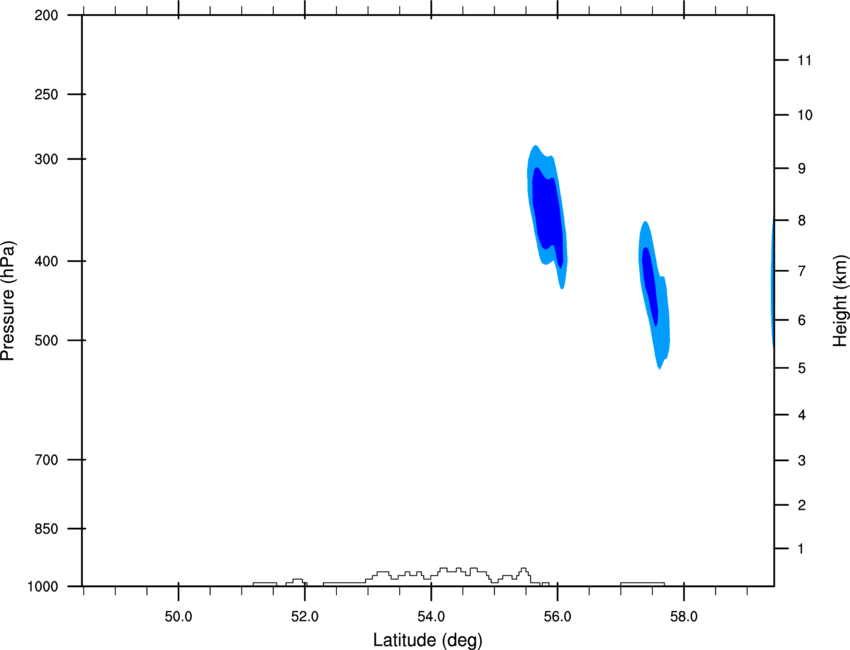Screen dimensions: 850x650
Task: Pick the 5 km height label
Action: [x=802, y=369]
